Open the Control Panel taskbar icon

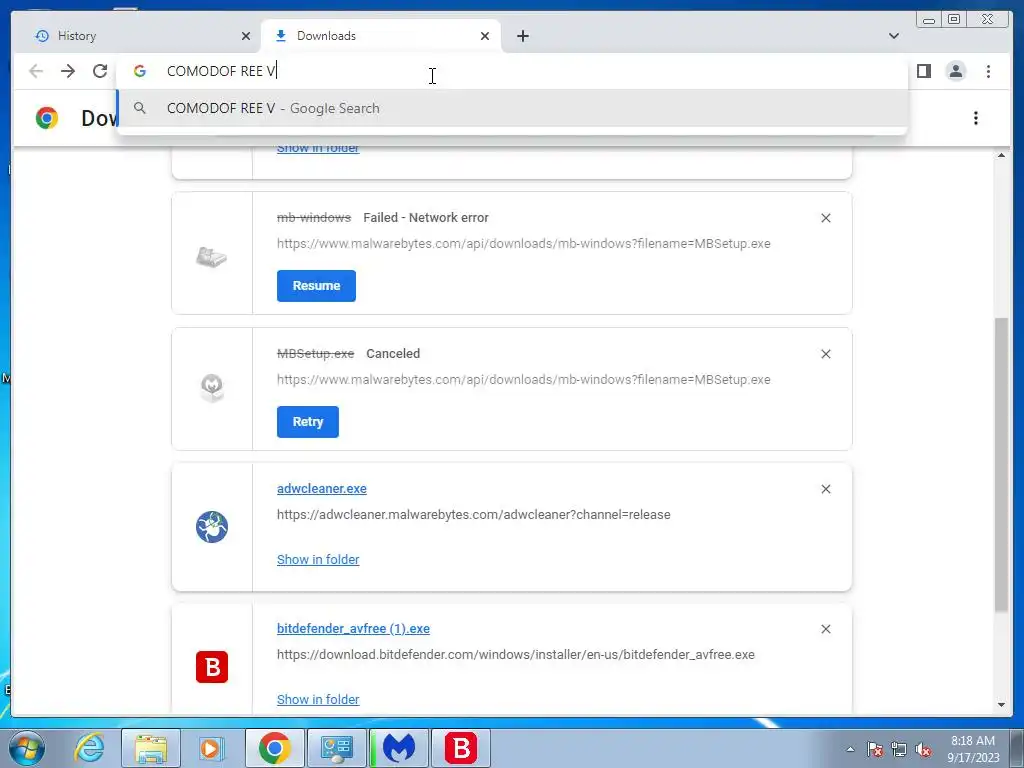[336, 748]
